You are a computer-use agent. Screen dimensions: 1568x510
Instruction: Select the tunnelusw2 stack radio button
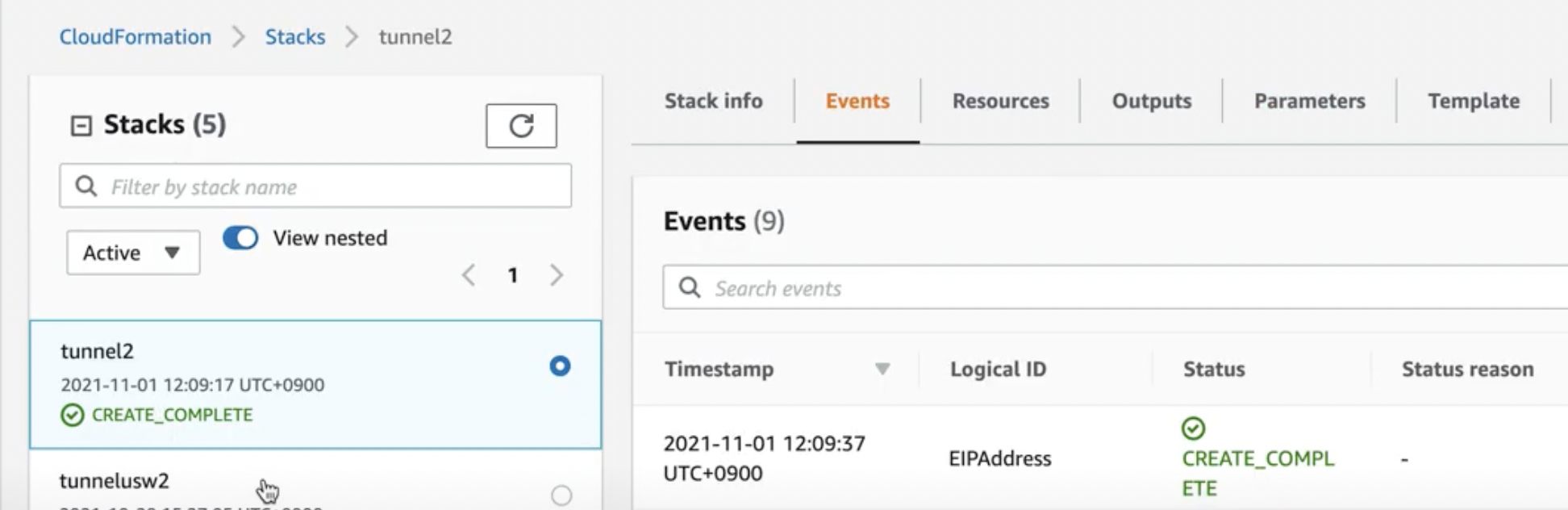click(561, 495)
